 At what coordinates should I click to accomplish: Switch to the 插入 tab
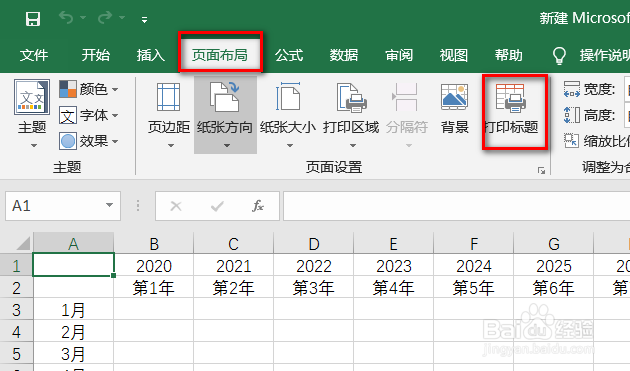(x=151, y=55)
